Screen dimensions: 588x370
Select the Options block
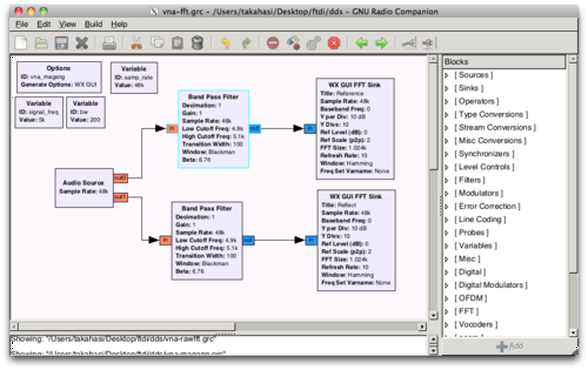coord(59,77)
